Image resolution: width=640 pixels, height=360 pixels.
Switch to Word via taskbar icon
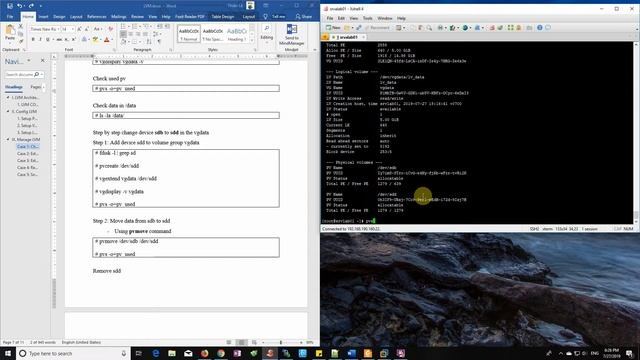tap(351, 353)
